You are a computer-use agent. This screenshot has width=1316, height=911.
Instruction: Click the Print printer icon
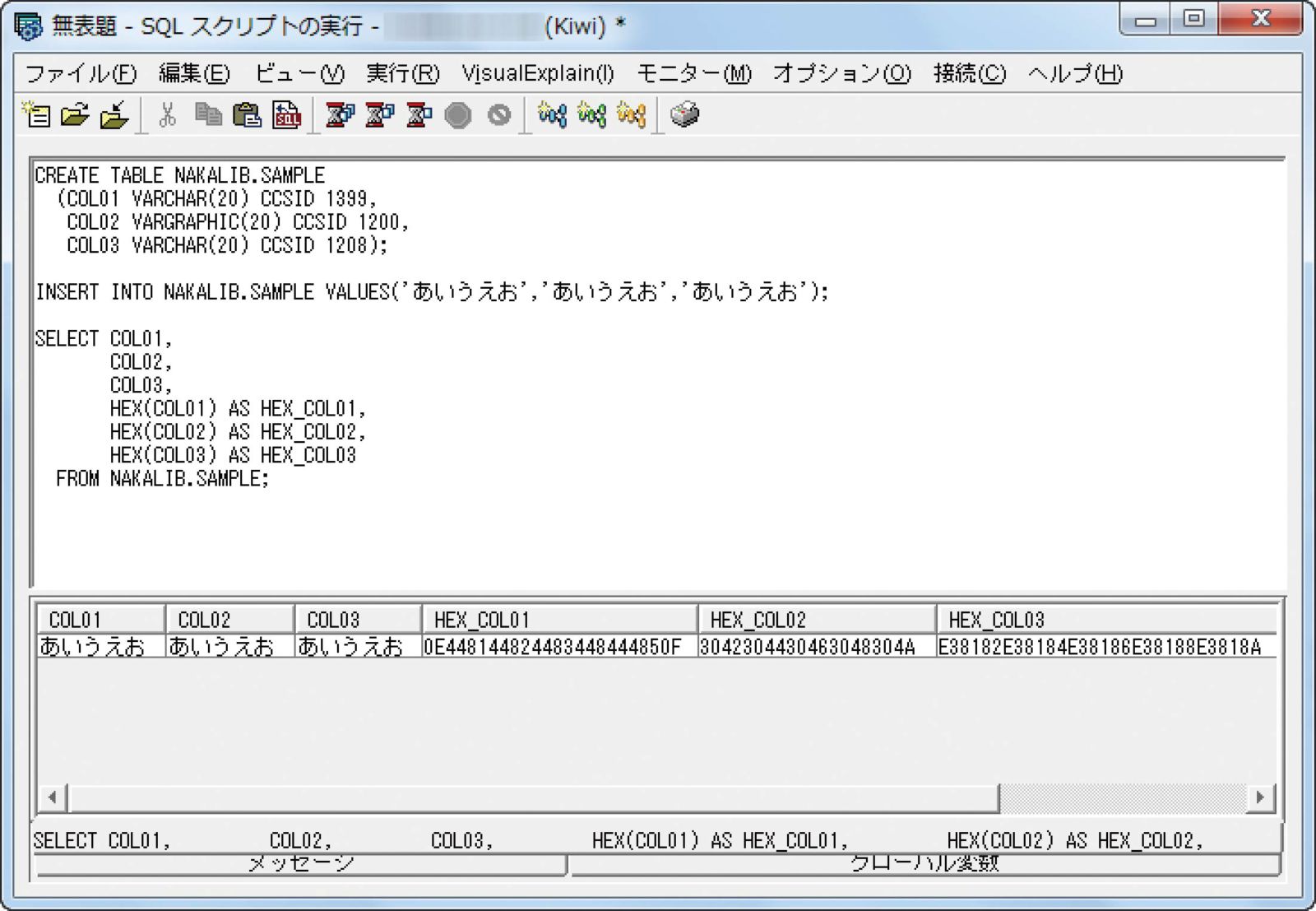click(684, 115)
